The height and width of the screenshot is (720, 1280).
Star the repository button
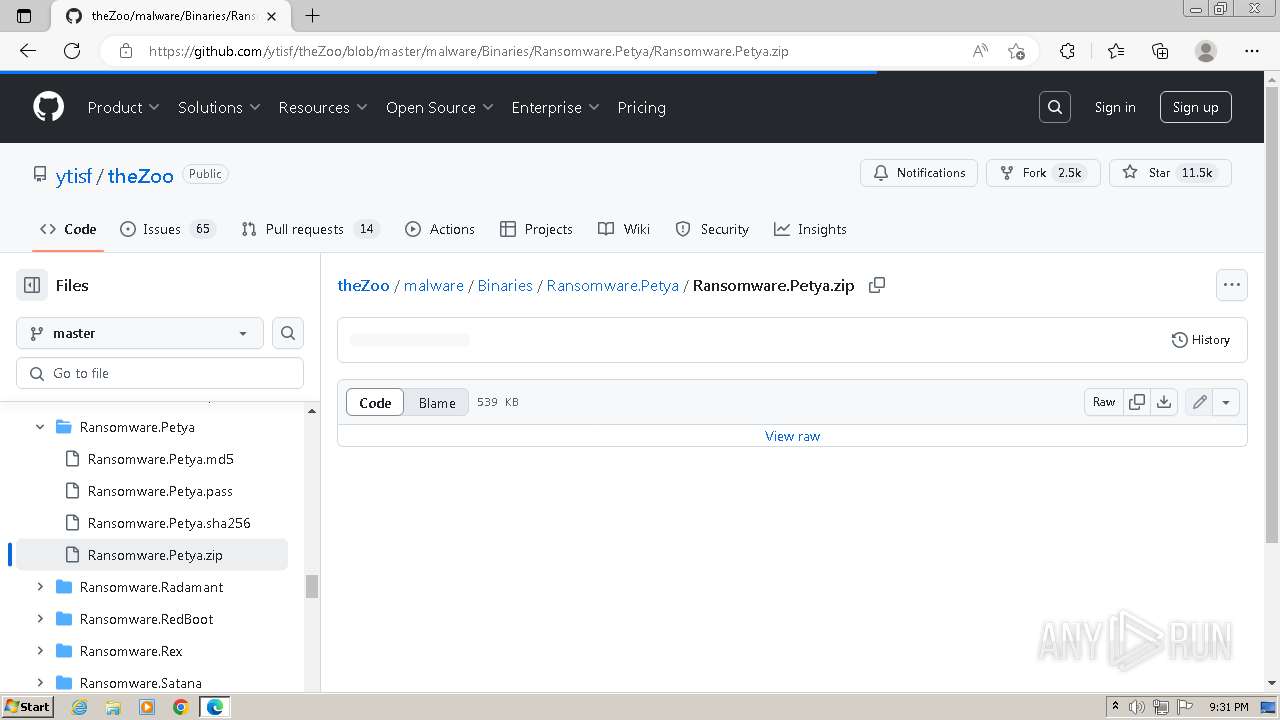tap(1170, 173)
